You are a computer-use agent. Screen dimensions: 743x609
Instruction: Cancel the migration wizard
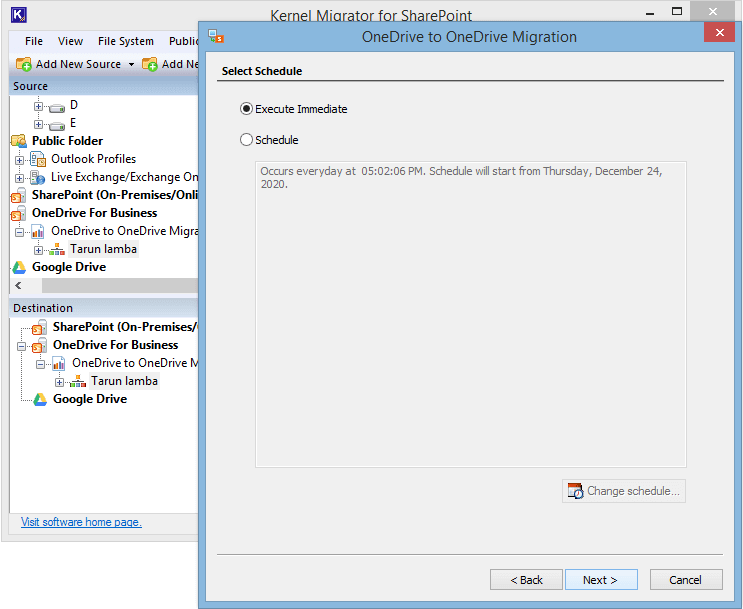point(686,580)
